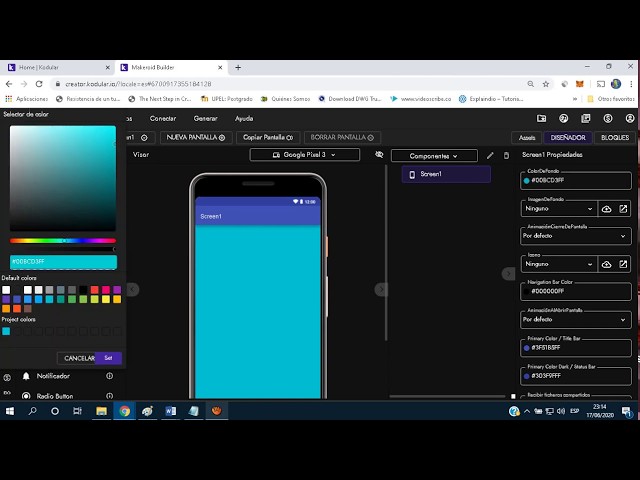Open the user account icon in Kodular
Viewport: 640px width, 480px height.
click(x=630, y=118)
